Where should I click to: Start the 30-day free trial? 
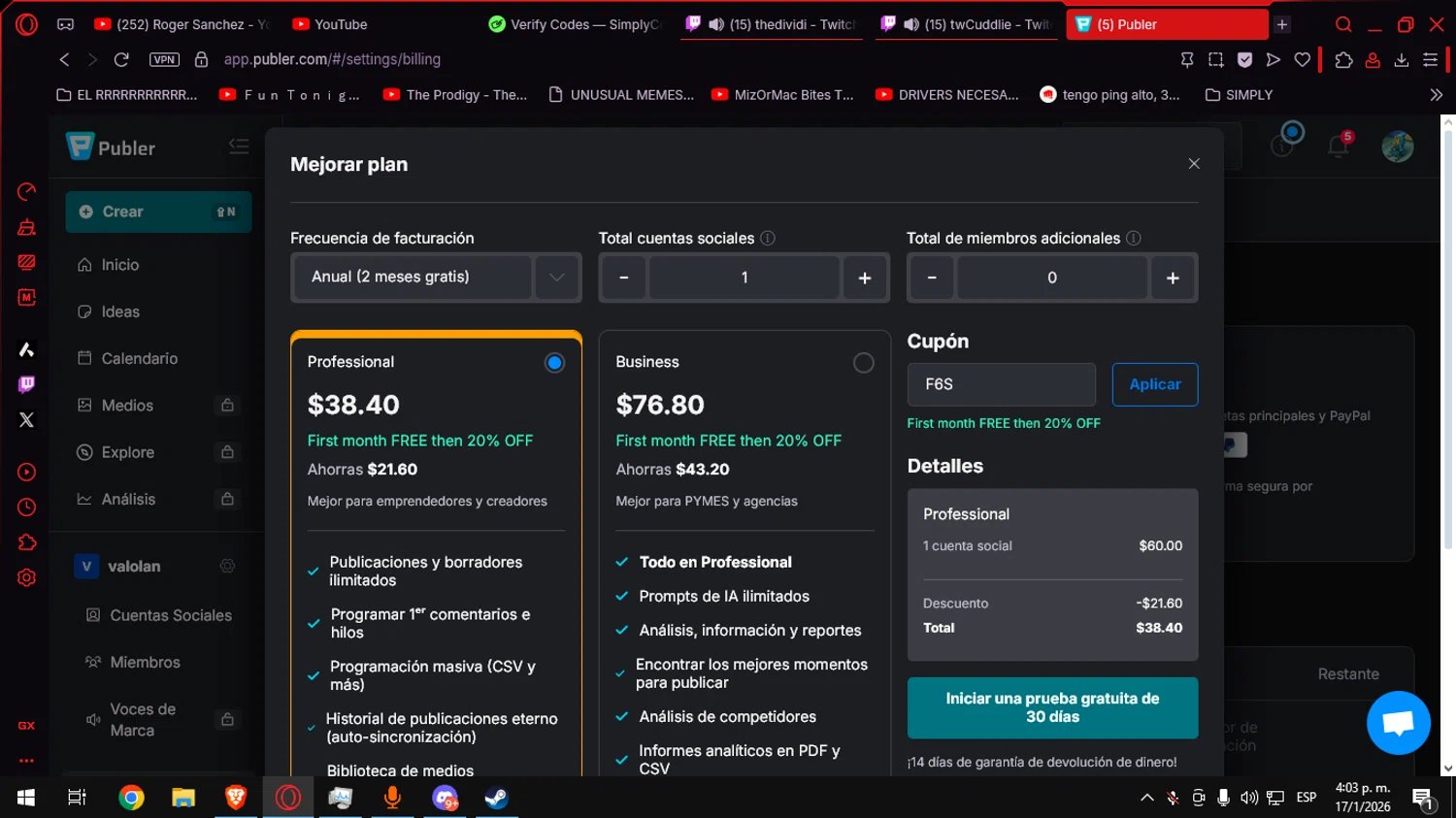(1052, 707)
